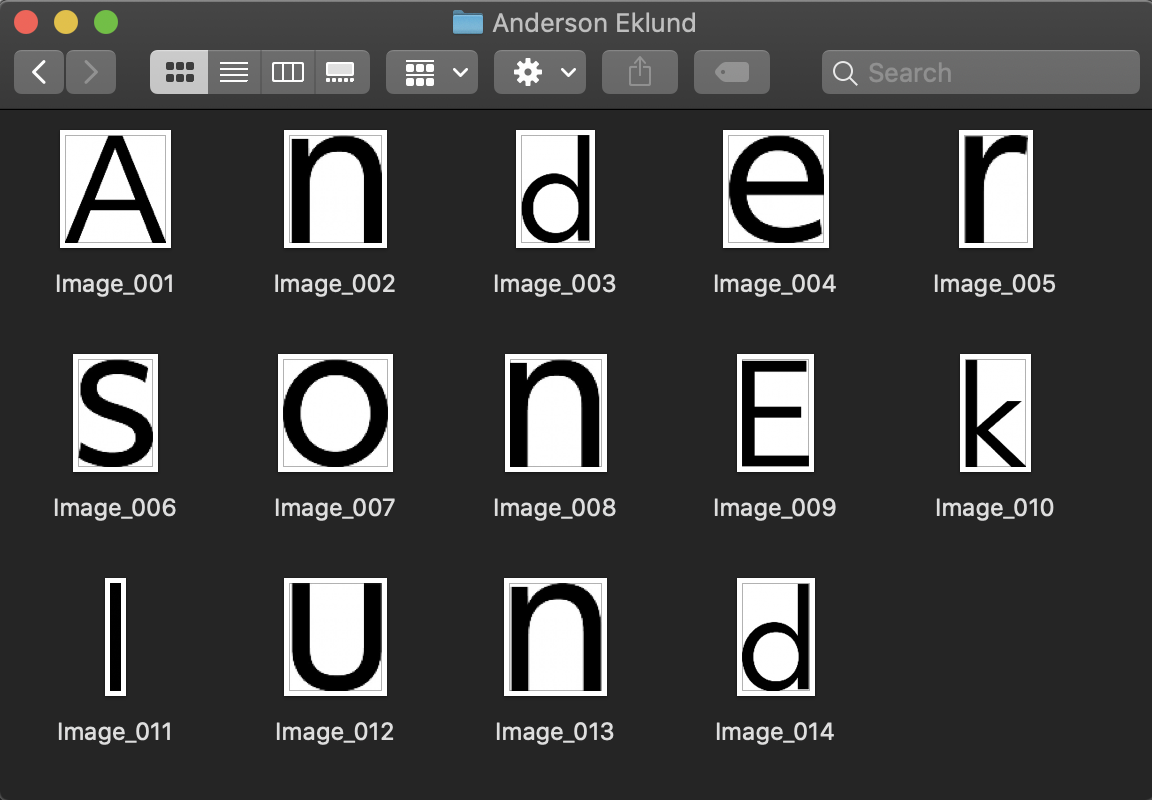Select the Image_006 letter s thumbnail
1152x800 pixels.
point(115,413)
